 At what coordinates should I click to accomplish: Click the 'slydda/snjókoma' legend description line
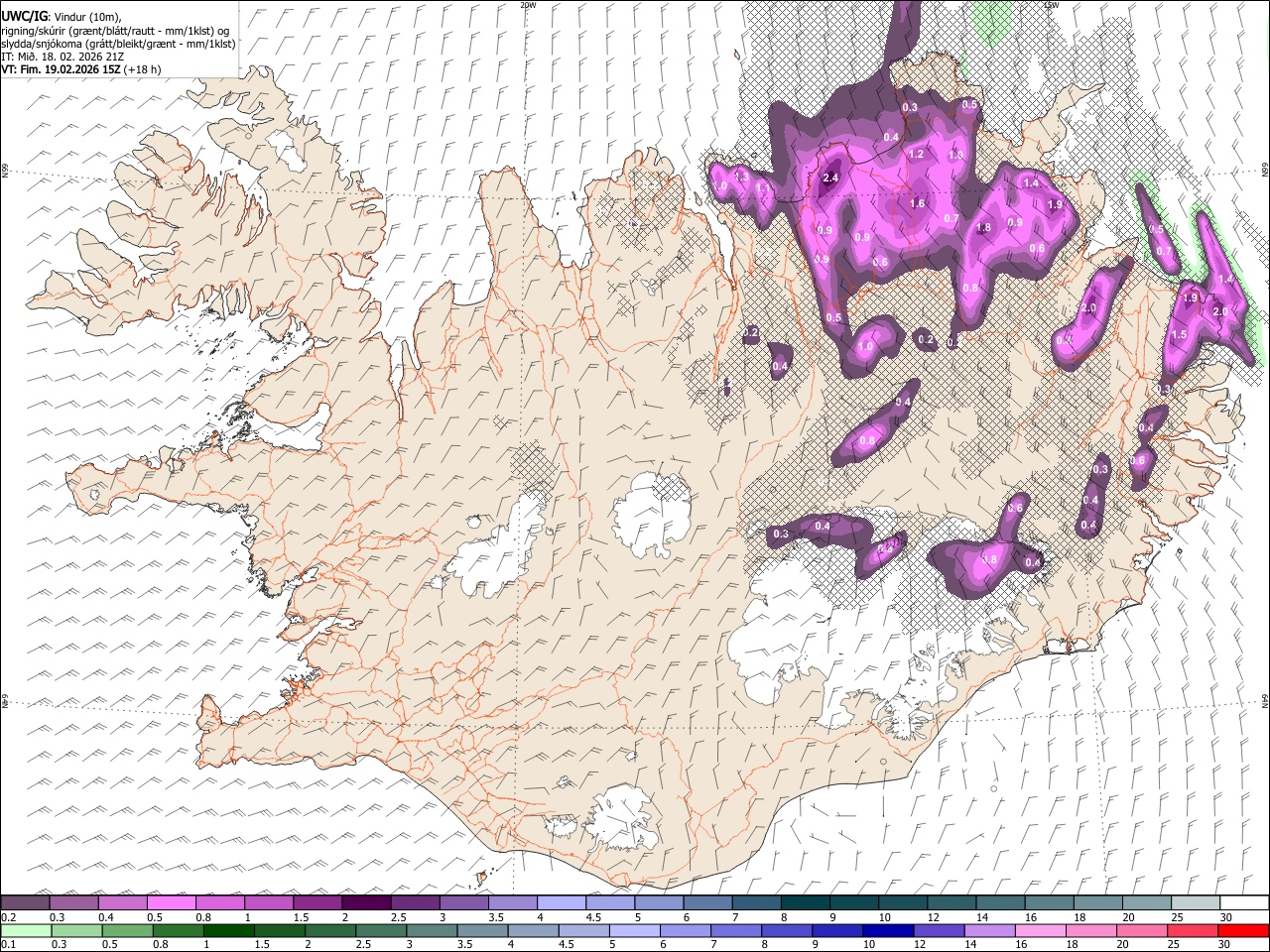(x=118, y=44)
